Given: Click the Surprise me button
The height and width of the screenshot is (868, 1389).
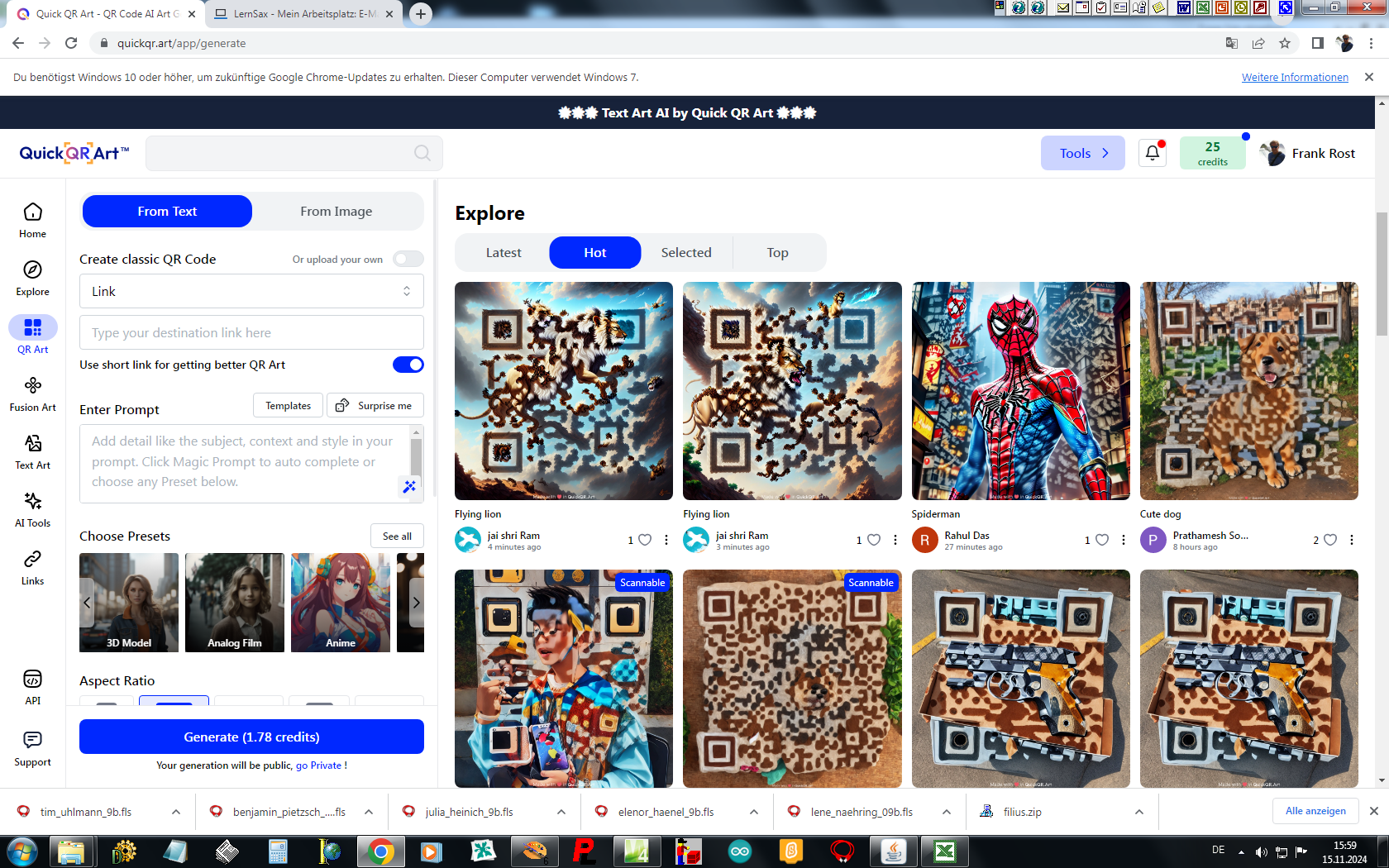Looking at the screenshot, I should pyautogui.click(x=375, y=406).
